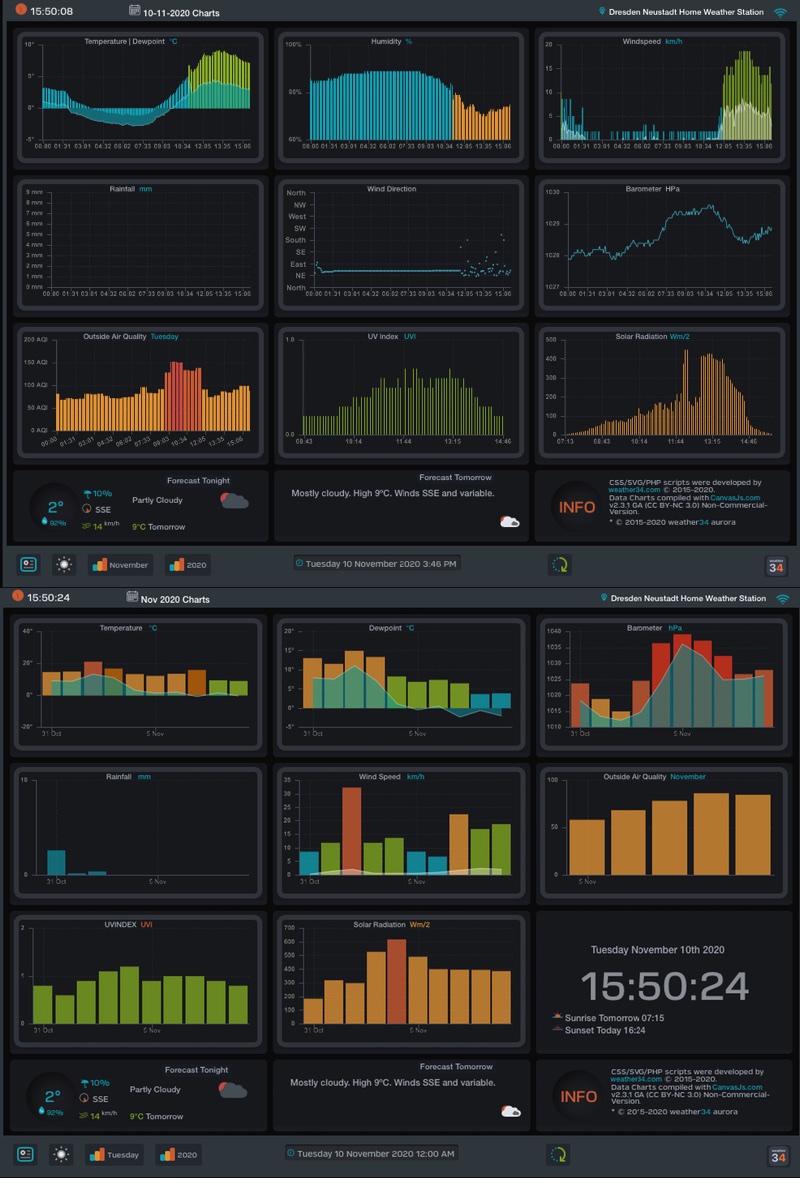Click 'Sunset Today 16:24' text

click(605, 1029)
